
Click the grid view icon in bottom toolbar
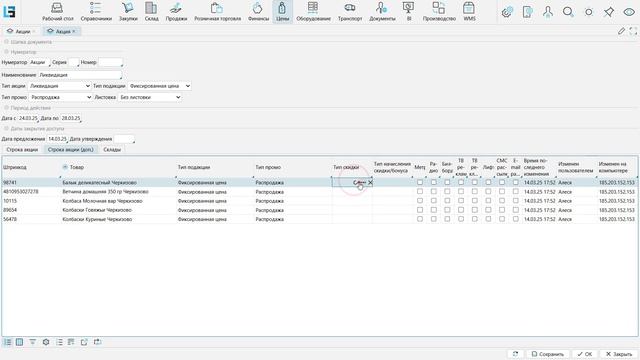click(19, 342)
